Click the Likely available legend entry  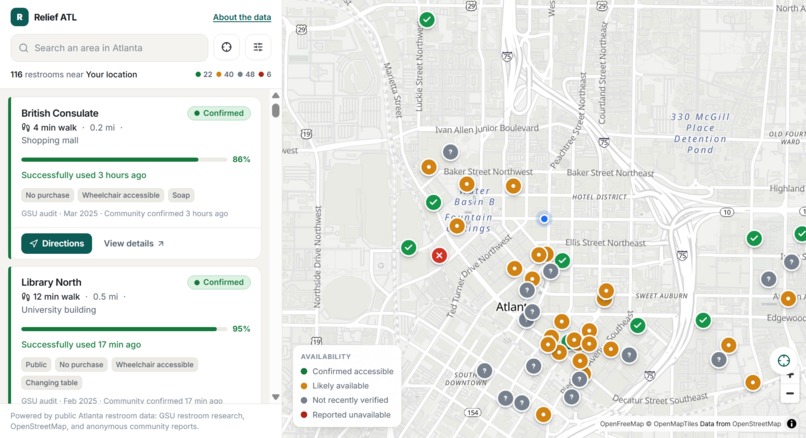[x=335, y=386]
